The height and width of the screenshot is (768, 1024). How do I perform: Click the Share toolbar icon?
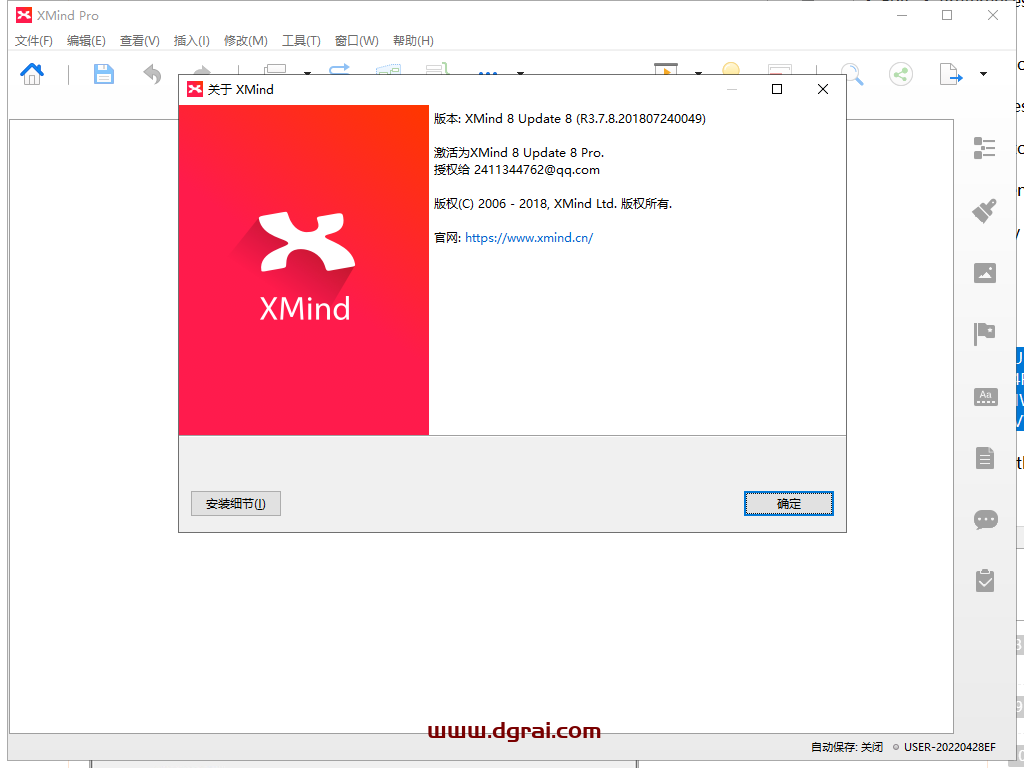[x=899, y=74]
